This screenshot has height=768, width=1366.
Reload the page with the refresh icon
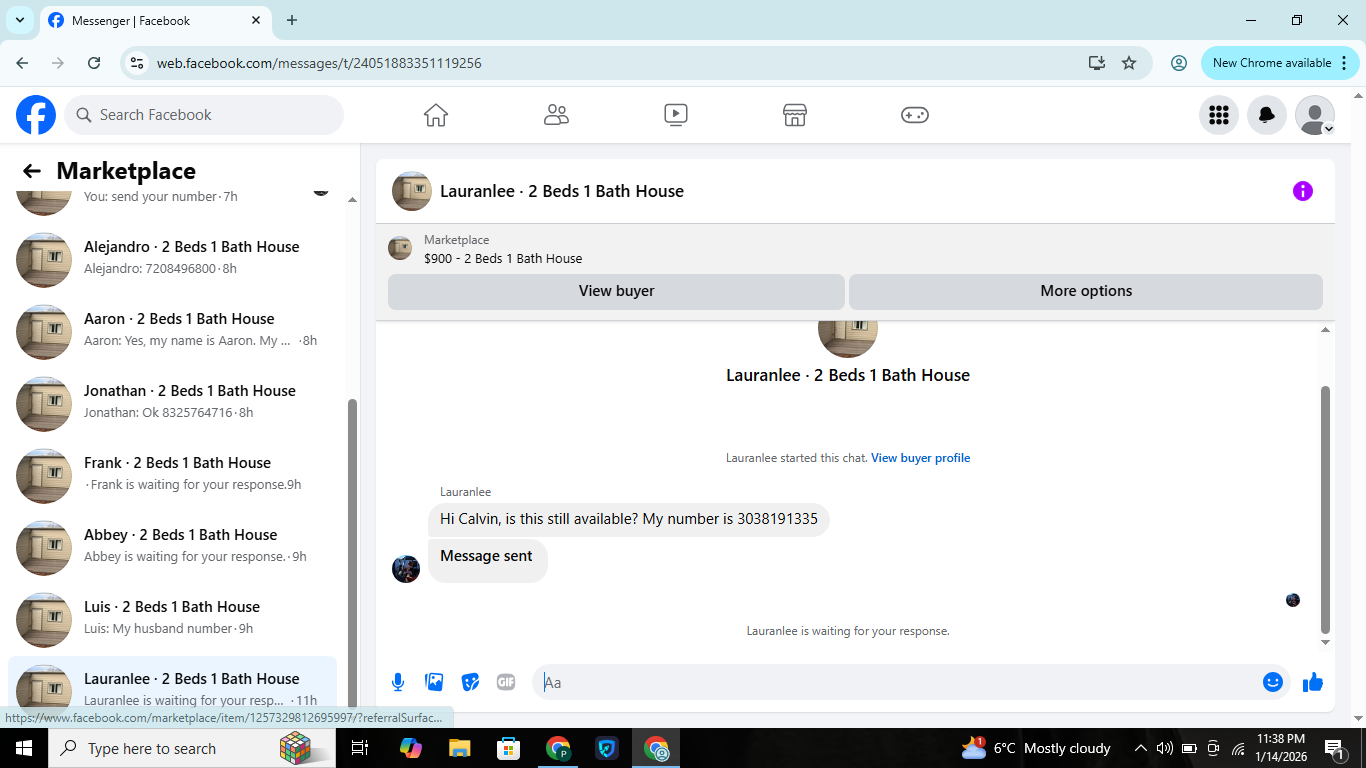point(94,63)
